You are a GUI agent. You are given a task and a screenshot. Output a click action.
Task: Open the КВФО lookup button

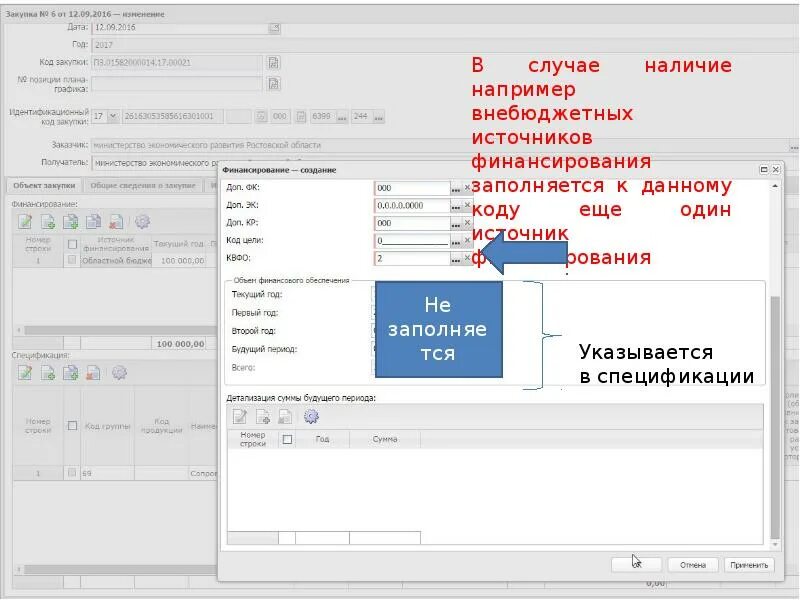pyautogui.click(x=455, y=258)
